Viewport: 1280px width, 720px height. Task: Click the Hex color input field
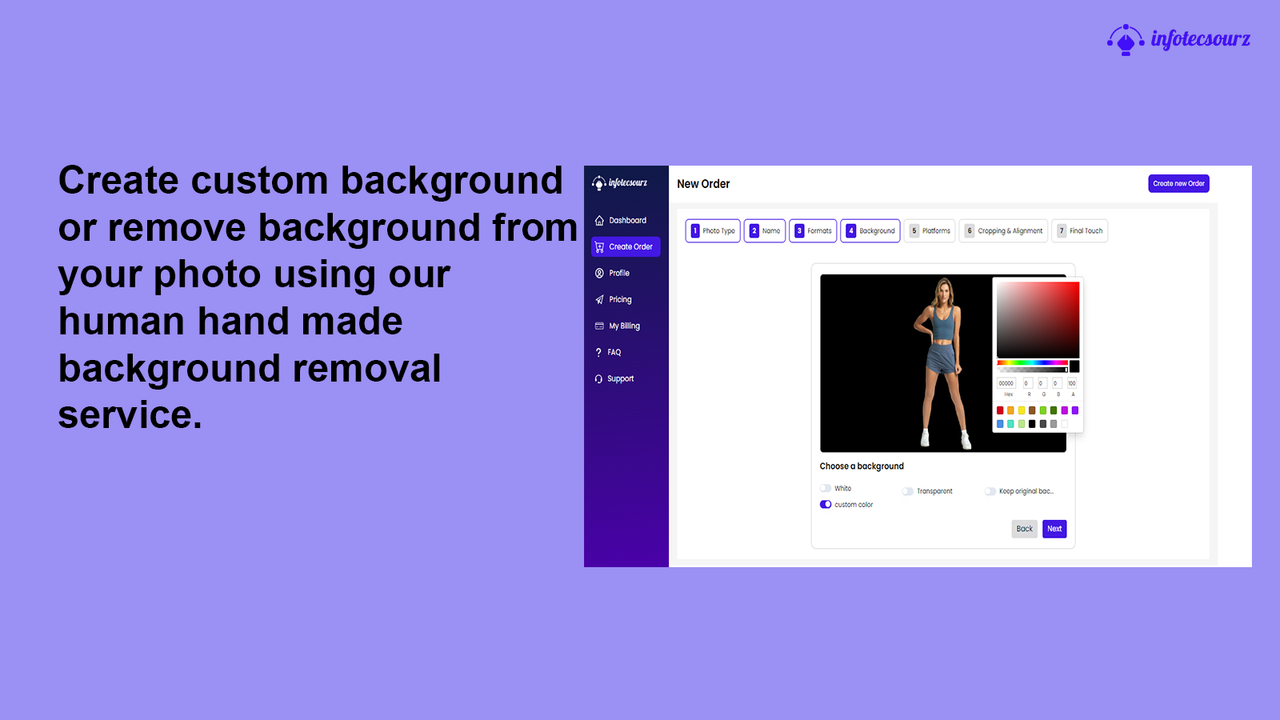click(1006, 383)
